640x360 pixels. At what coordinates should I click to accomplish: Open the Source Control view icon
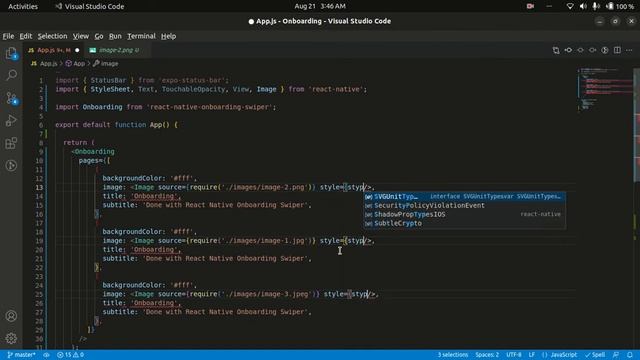(11, 98)
